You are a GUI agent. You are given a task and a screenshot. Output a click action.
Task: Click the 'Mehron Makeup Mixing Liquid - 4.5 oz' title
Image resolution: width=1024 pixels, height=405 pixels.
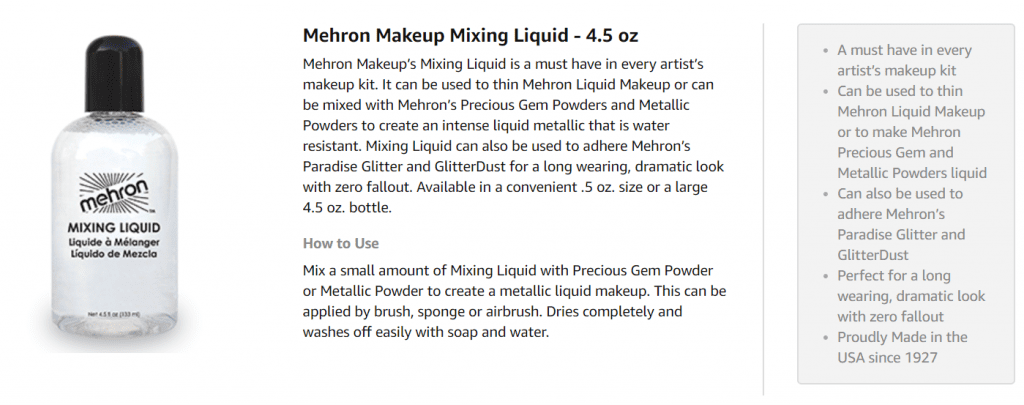pyautogui.click(x=470, y=36)
